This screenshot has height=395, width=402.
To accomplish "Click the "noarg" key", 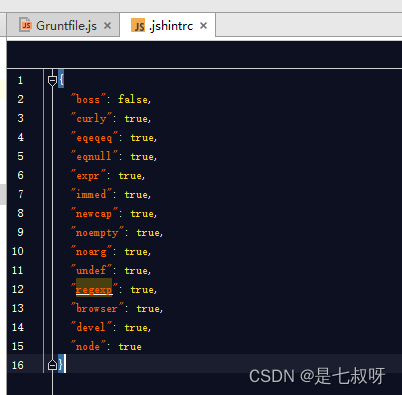I will coord(91,251).
